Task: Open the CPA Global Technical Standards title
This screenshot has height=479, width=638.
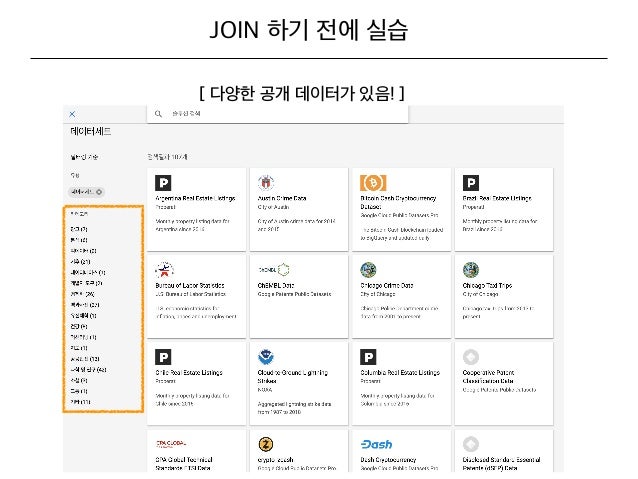Action: [184, 464]
